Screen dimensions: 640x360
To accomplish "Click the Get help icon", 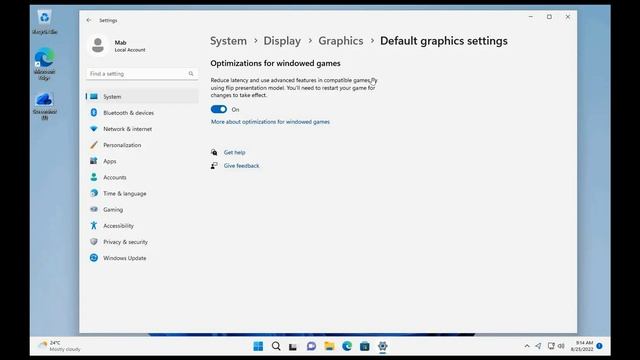I will click(x=214, y=152).
